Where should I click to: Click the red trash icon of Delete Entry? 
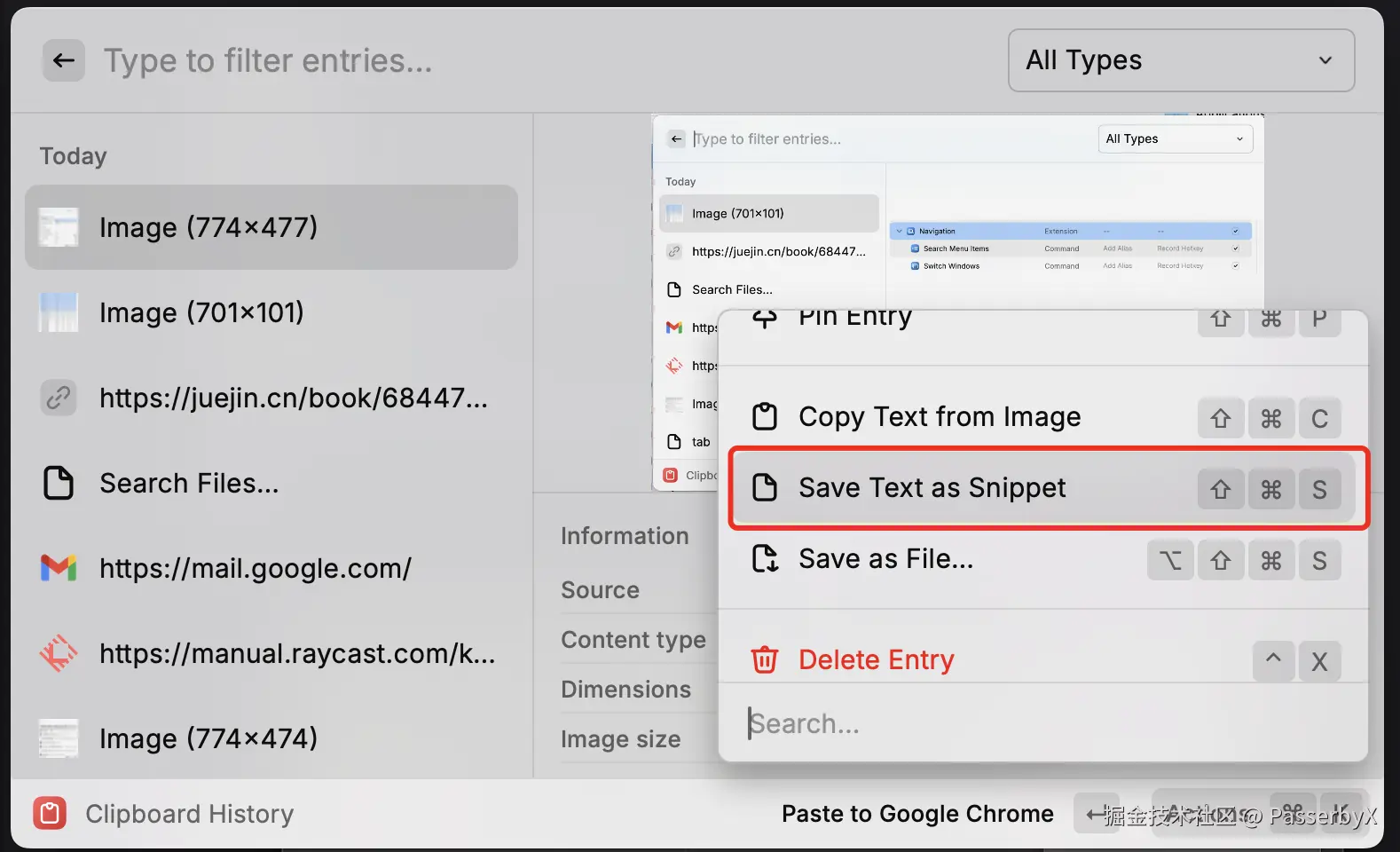(765, 660)
